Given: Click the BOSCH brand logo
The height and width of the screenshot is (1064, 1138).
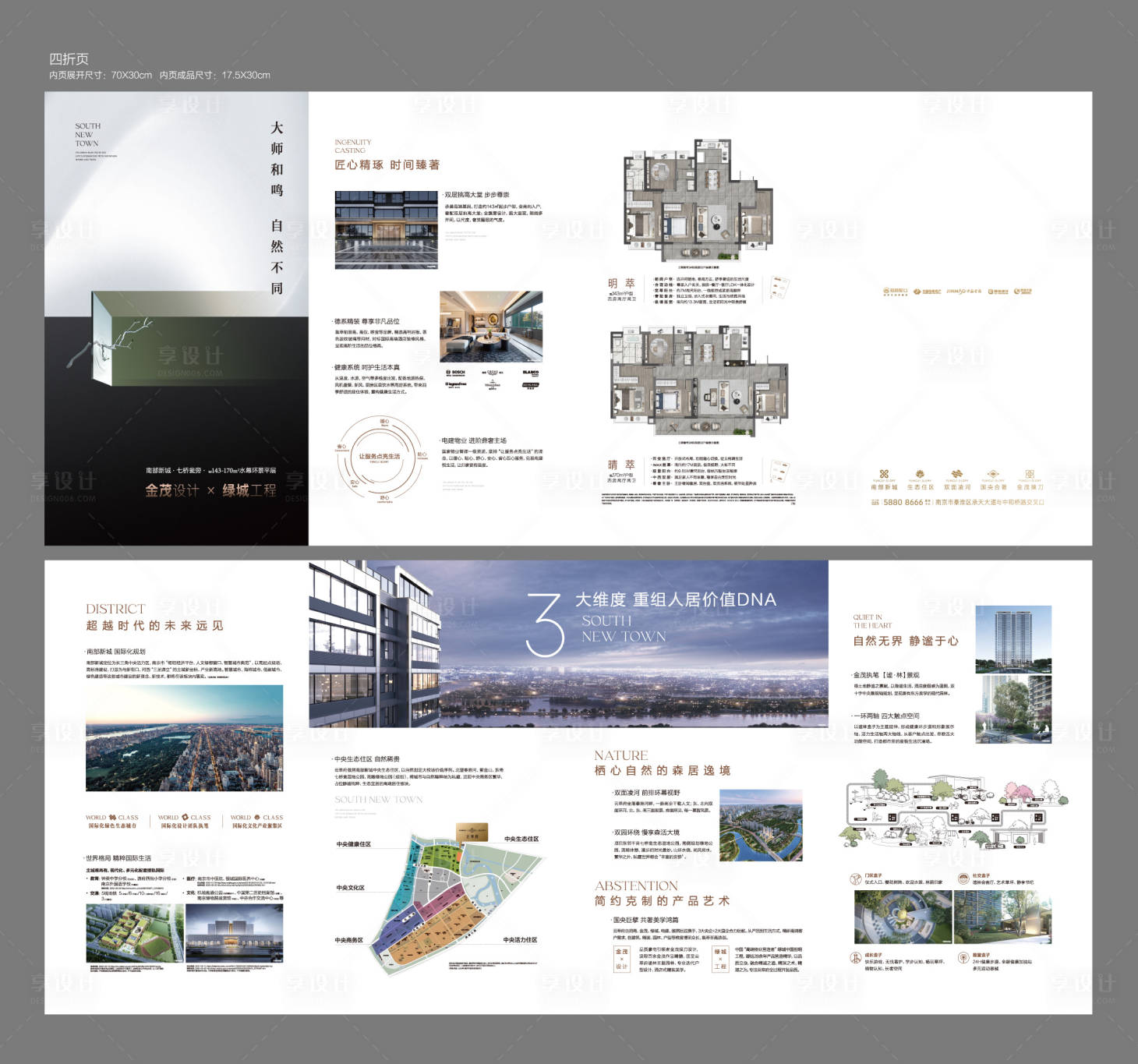Looking at the screenshot, I should tap(456, 373).
